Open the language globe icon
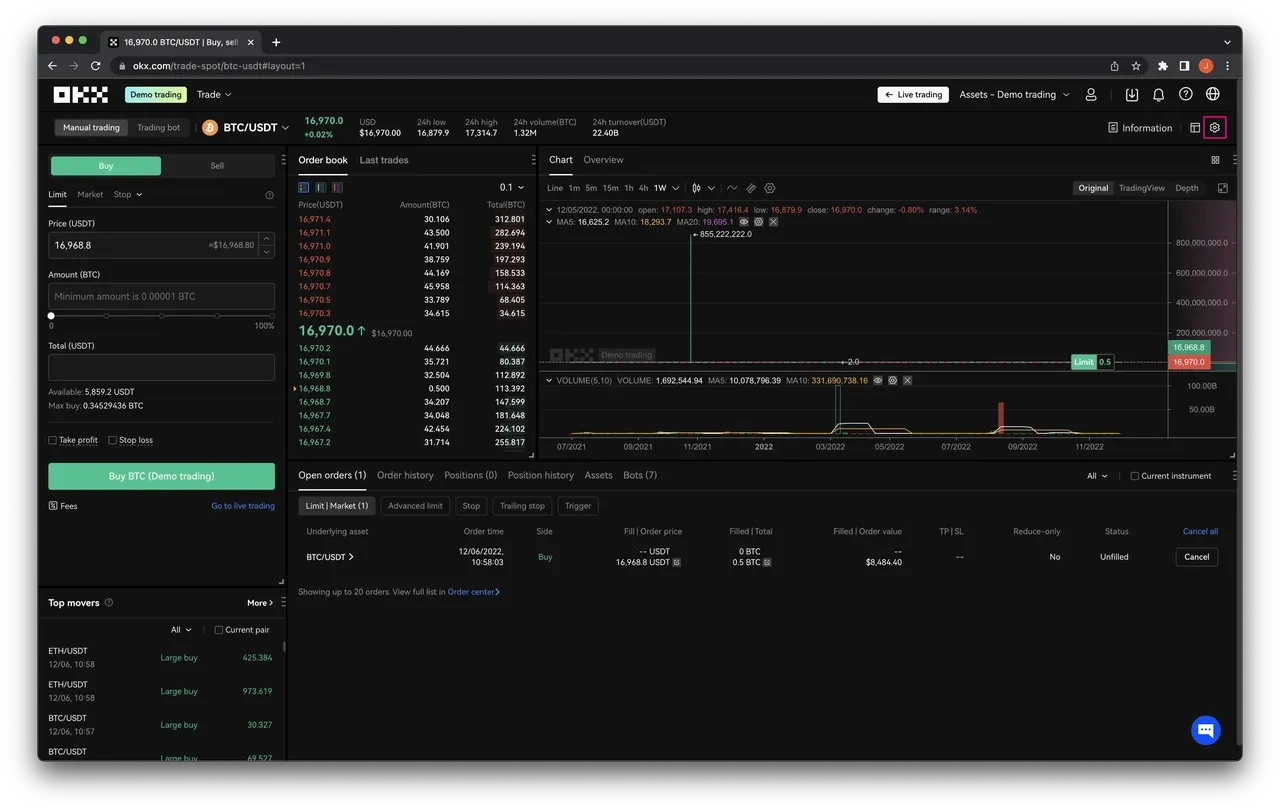1280x811 pixels. (x=1213, y=94)
